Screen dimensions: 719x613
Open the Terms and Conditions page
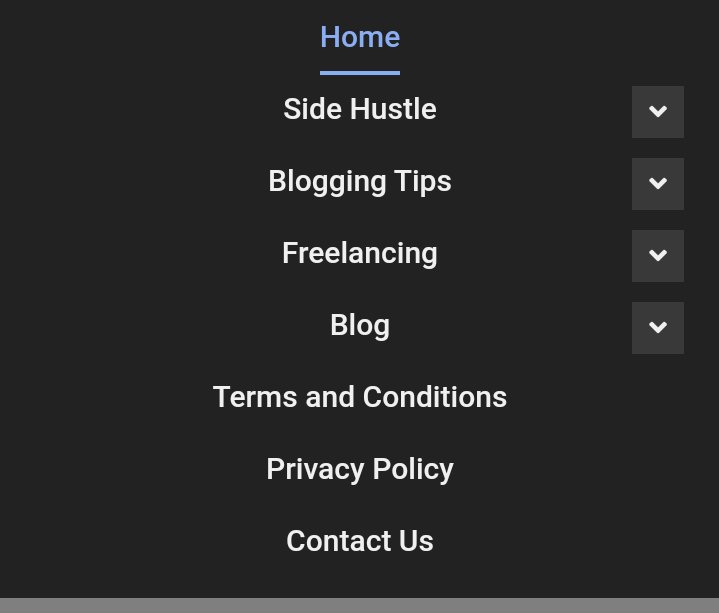pyautogui.click(x=360, y=397)
